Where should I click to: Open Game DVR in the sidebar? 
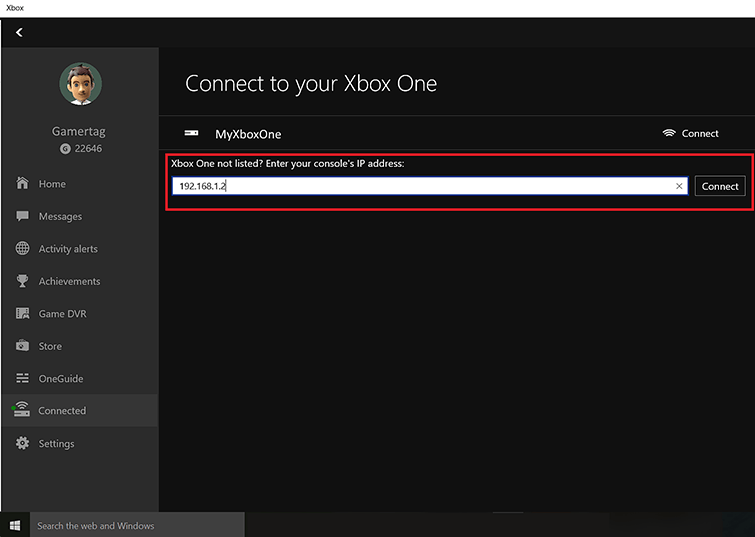[63, 314]
